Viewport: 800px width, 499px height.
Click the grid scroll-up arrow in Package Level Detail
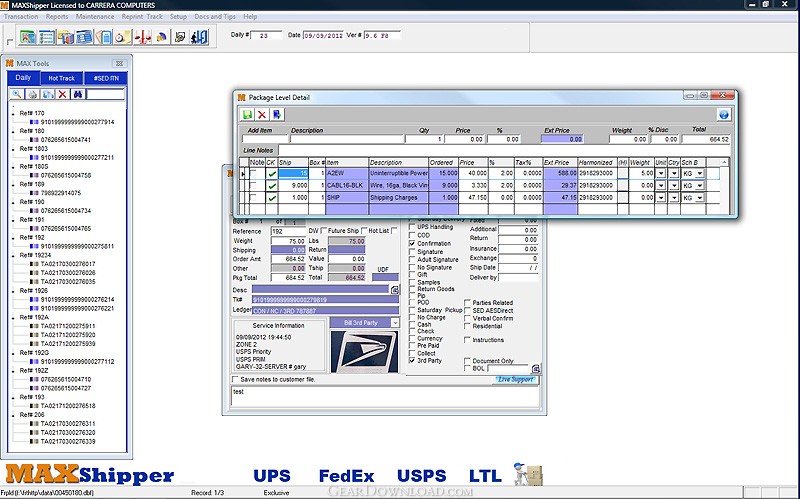pos(724,162)
